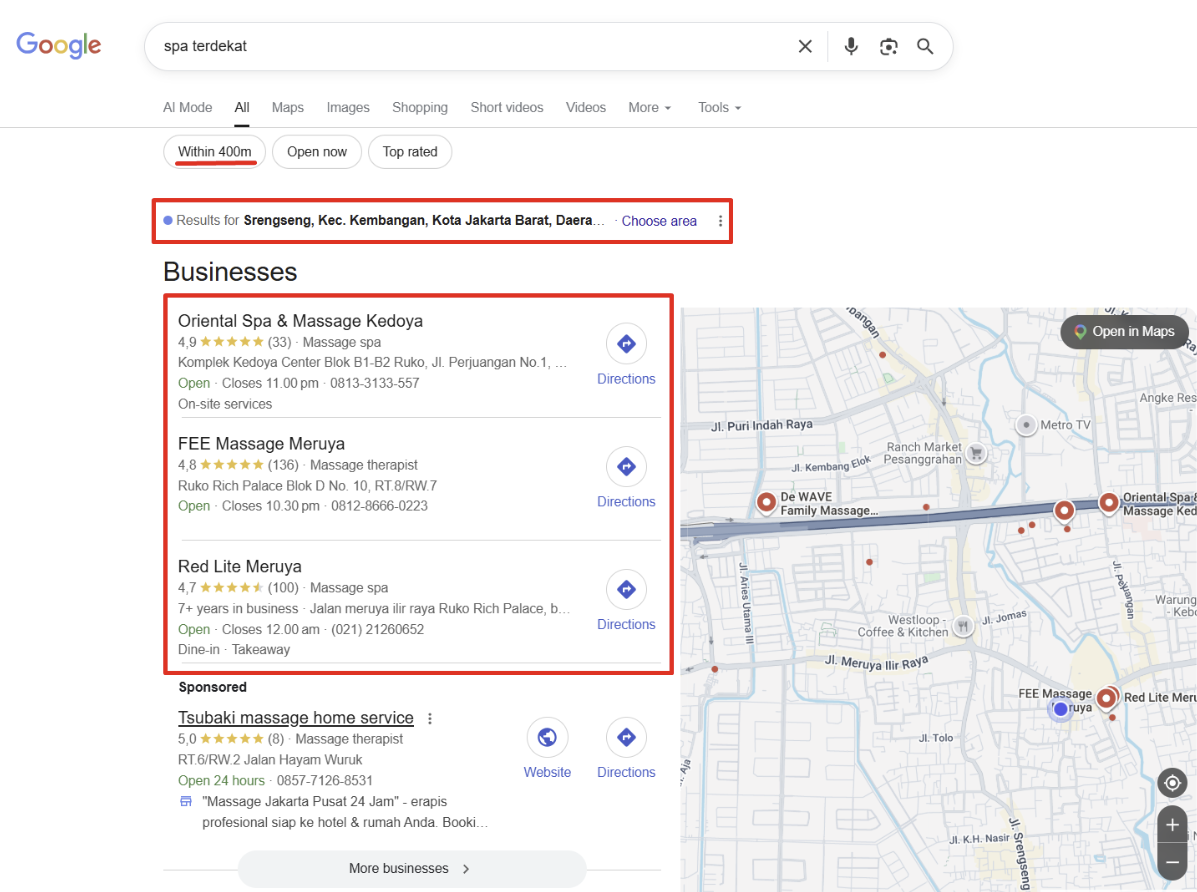Start voice search with the microphone icon

(x=850, y=47)
